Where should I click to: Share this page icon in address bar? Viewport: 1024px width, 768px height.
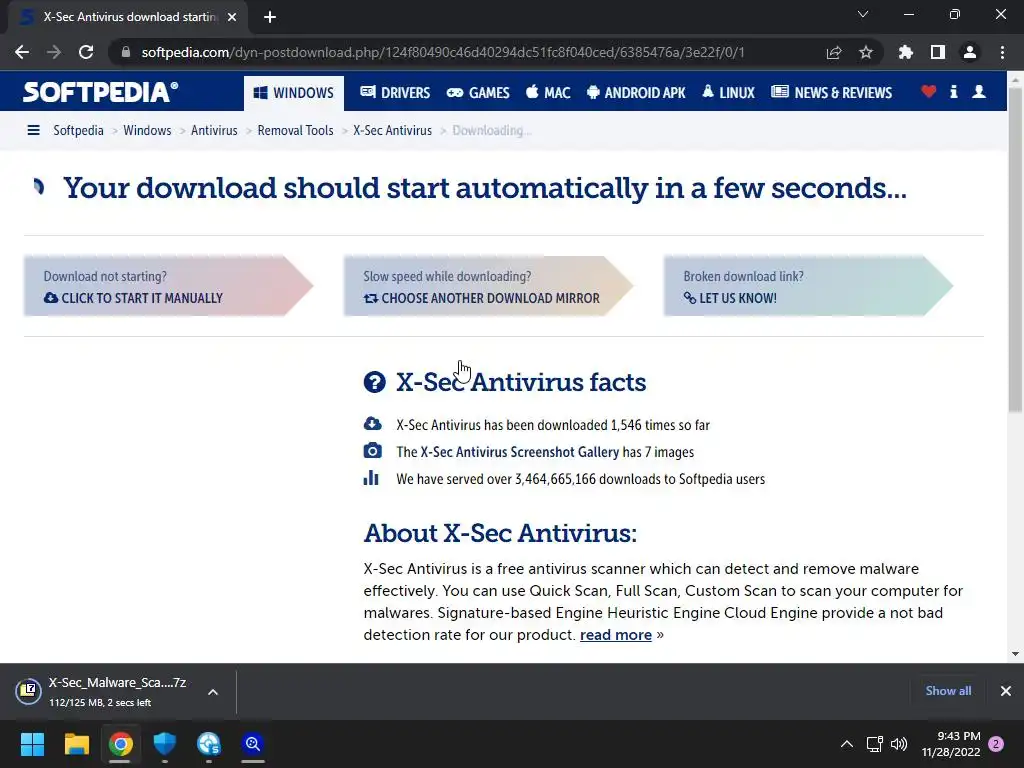pyautogui.click(x=834, y=52)
